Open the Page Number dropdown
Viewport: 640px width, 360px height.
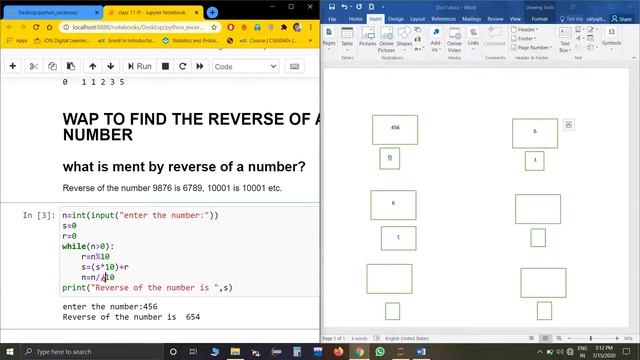[x=531, y=47]
